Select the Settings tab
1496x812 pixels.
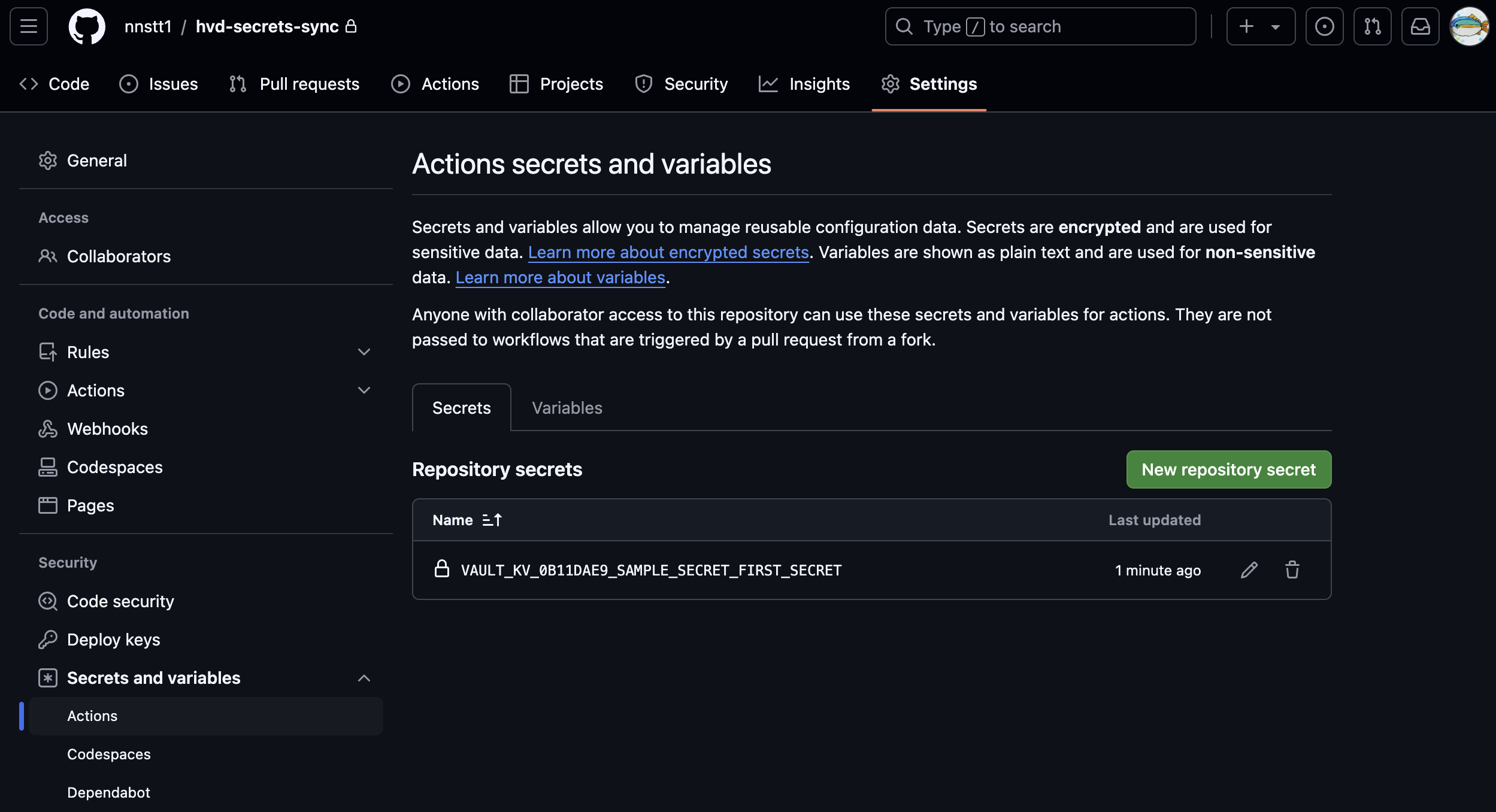click(929, 84)
